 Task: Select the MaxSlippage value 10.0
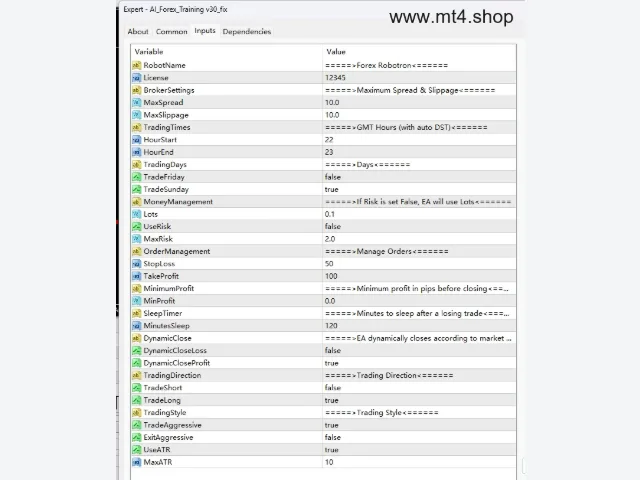[x=332, y=115]
